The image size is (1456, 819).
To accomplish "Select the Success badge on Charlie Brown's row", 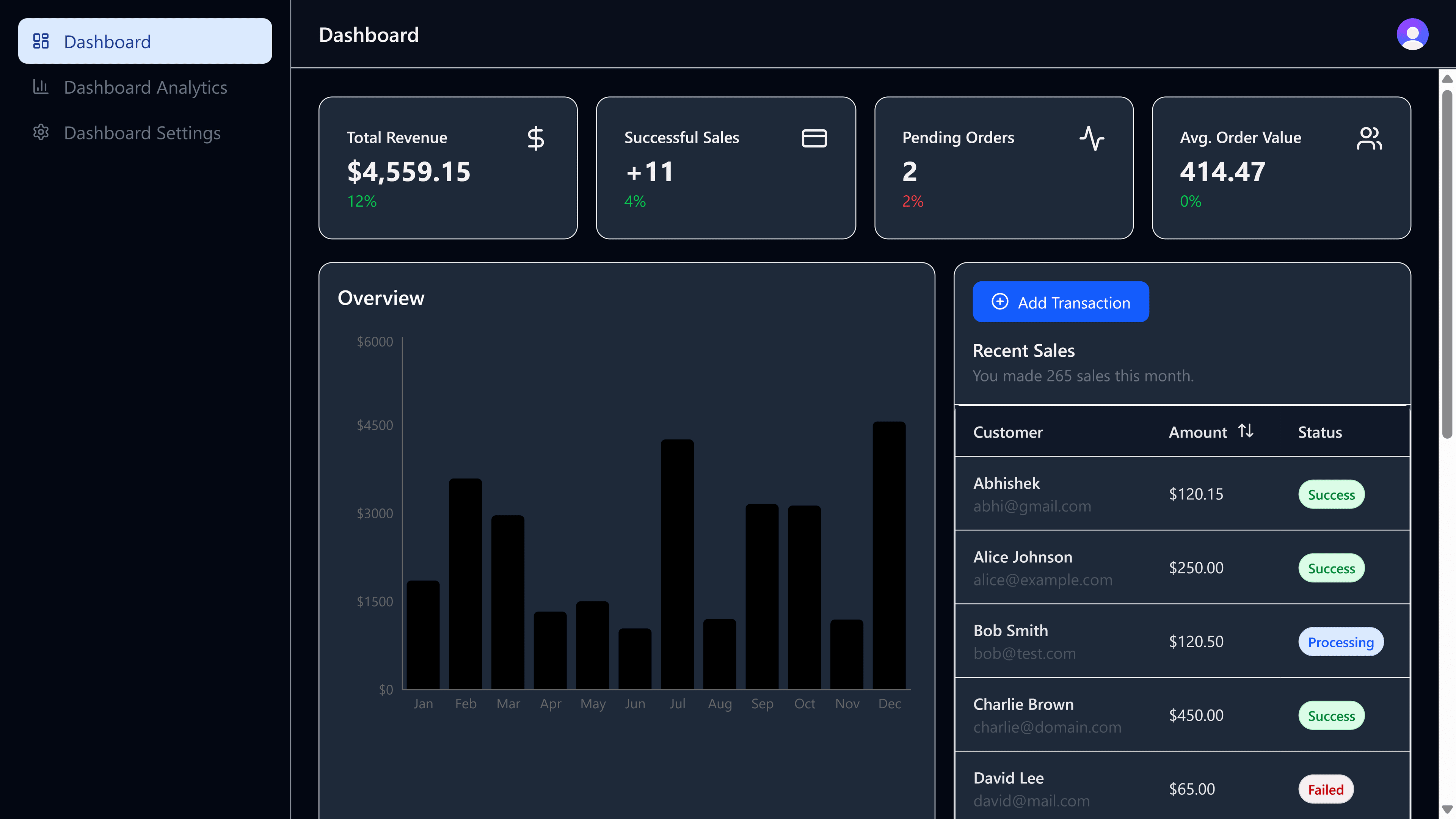I will [1331, 715].
